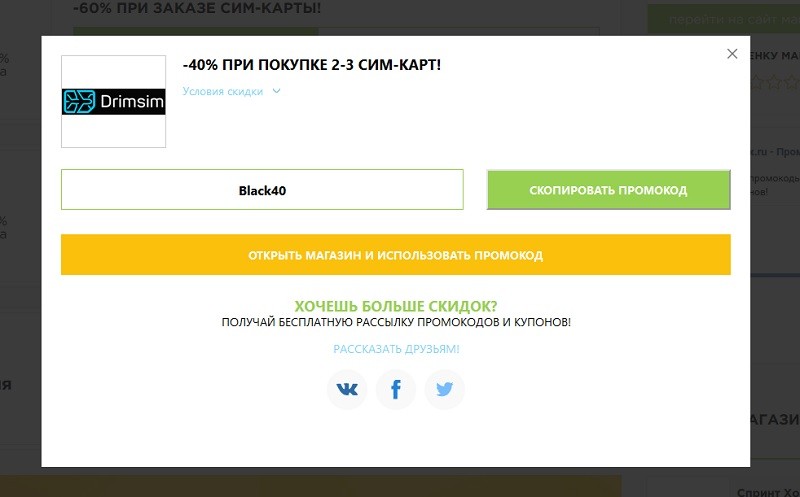Image resolution: width=800 pixels, height=497 pixels.
Task: Click the Black40 promo code field
Action: tap(262, 189)
